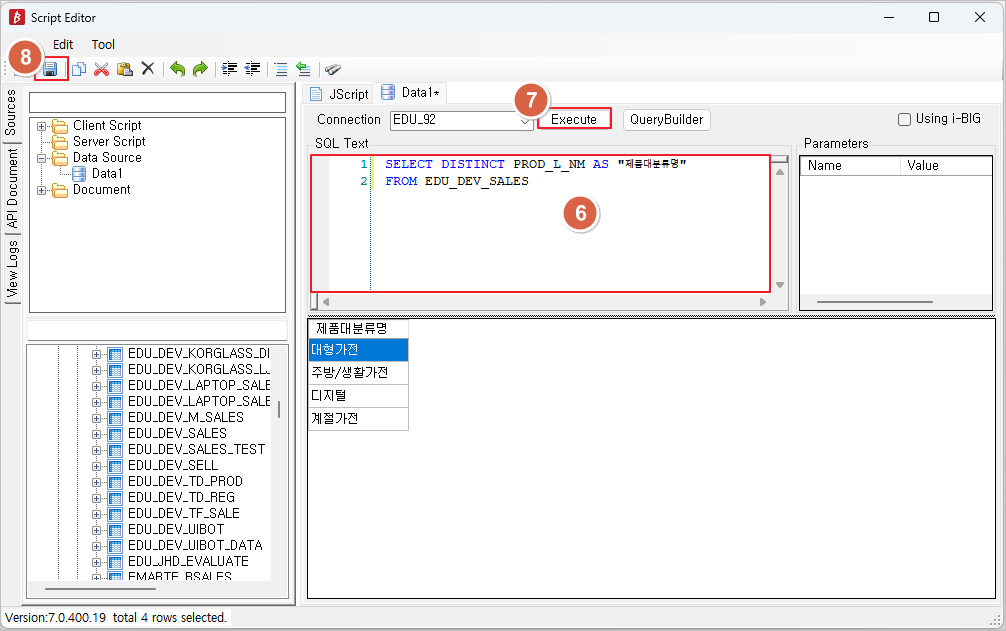Click the 대형가전 result cell
1006x631 pixels.
(357, 350)
